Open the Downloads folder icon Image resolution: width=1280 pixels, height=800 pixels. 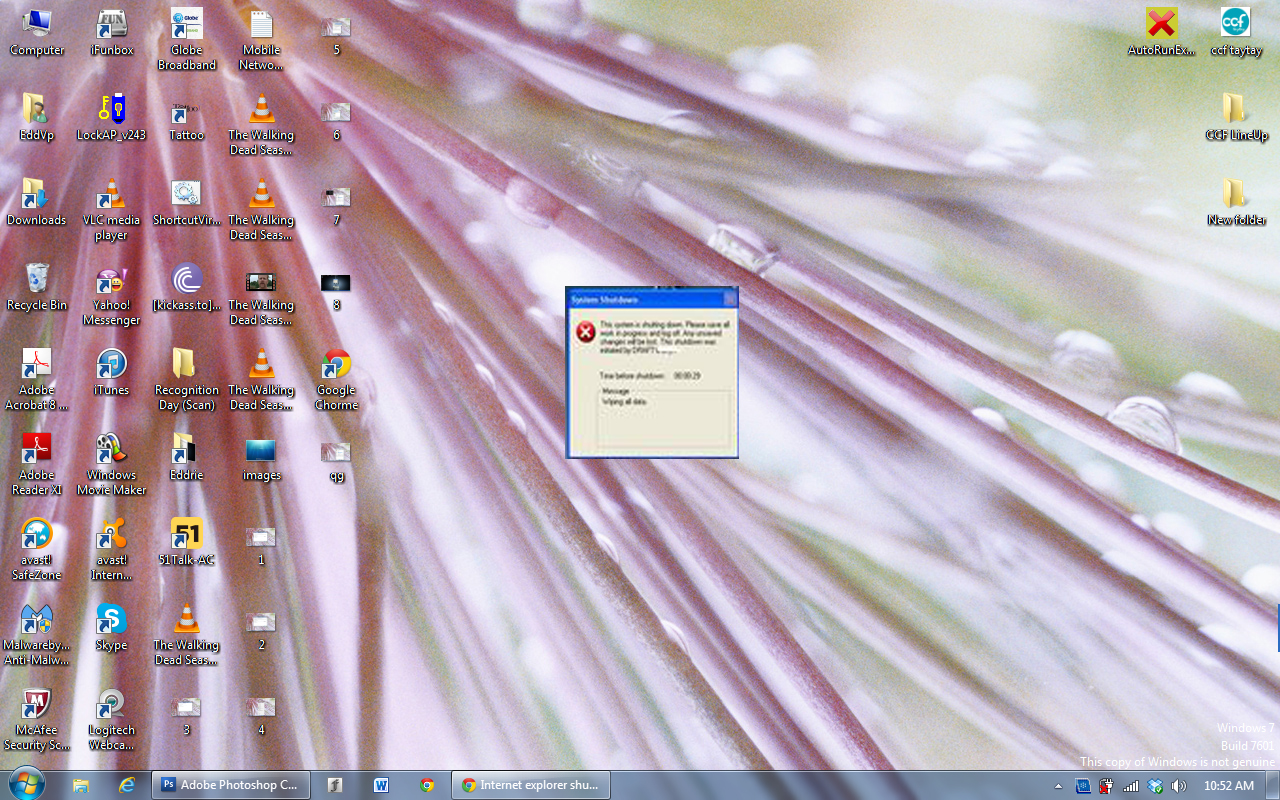tap(36, 202)
